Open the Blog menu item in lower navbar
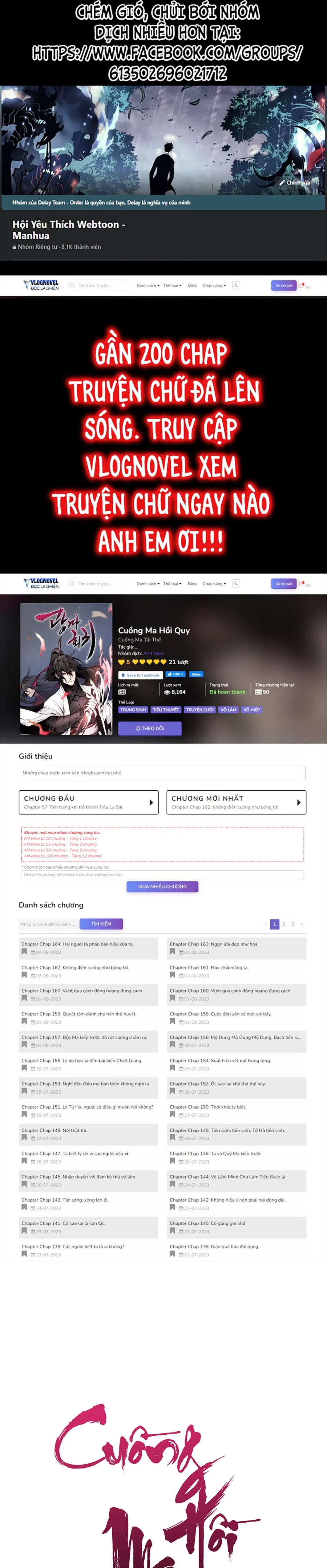The width and height of the screenshot is (327, 1568). (x=193, y=584)
